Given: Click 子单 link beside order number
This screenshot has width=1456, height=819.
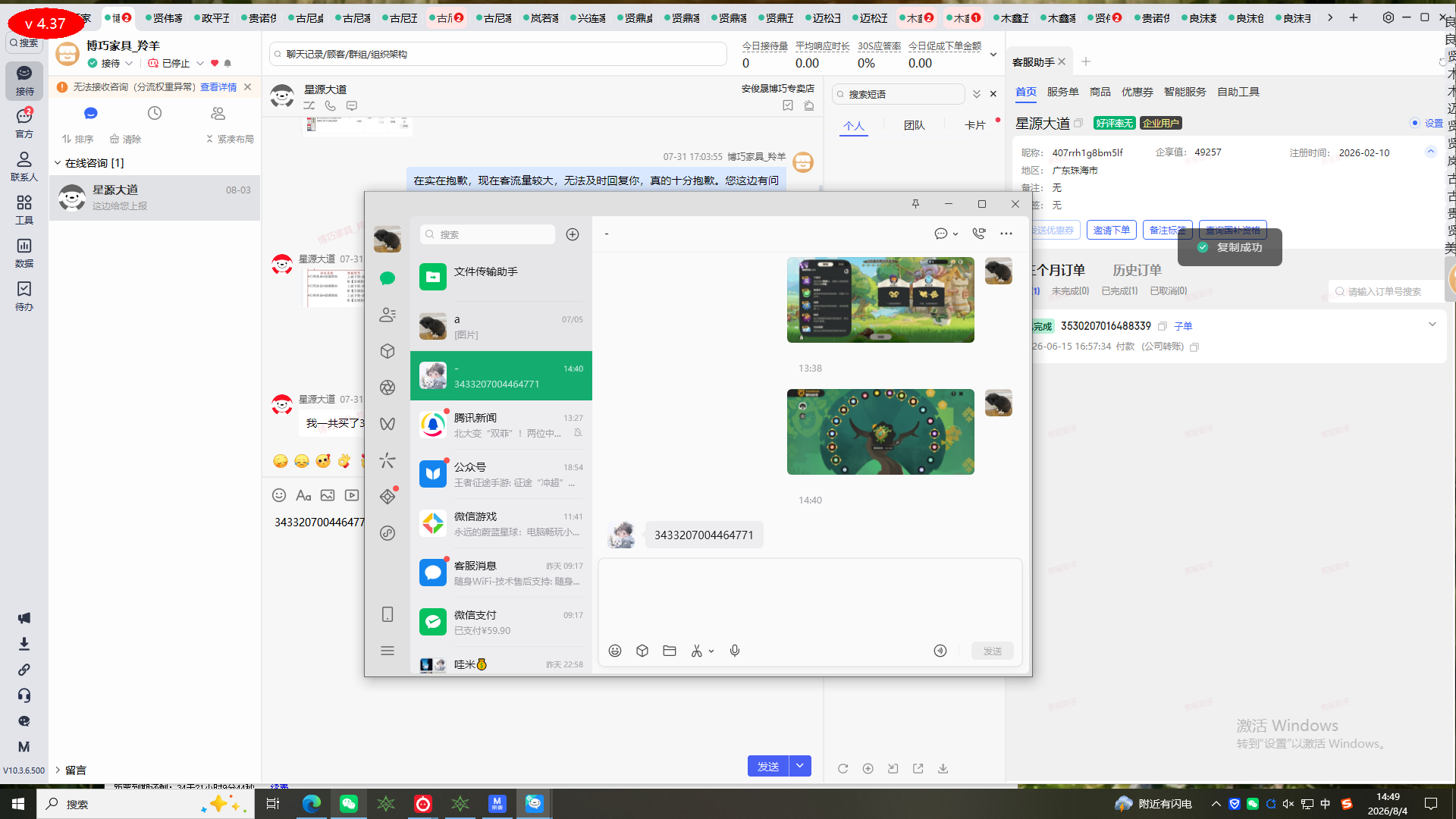Looking at the screenshot, I should (1183, 326).
